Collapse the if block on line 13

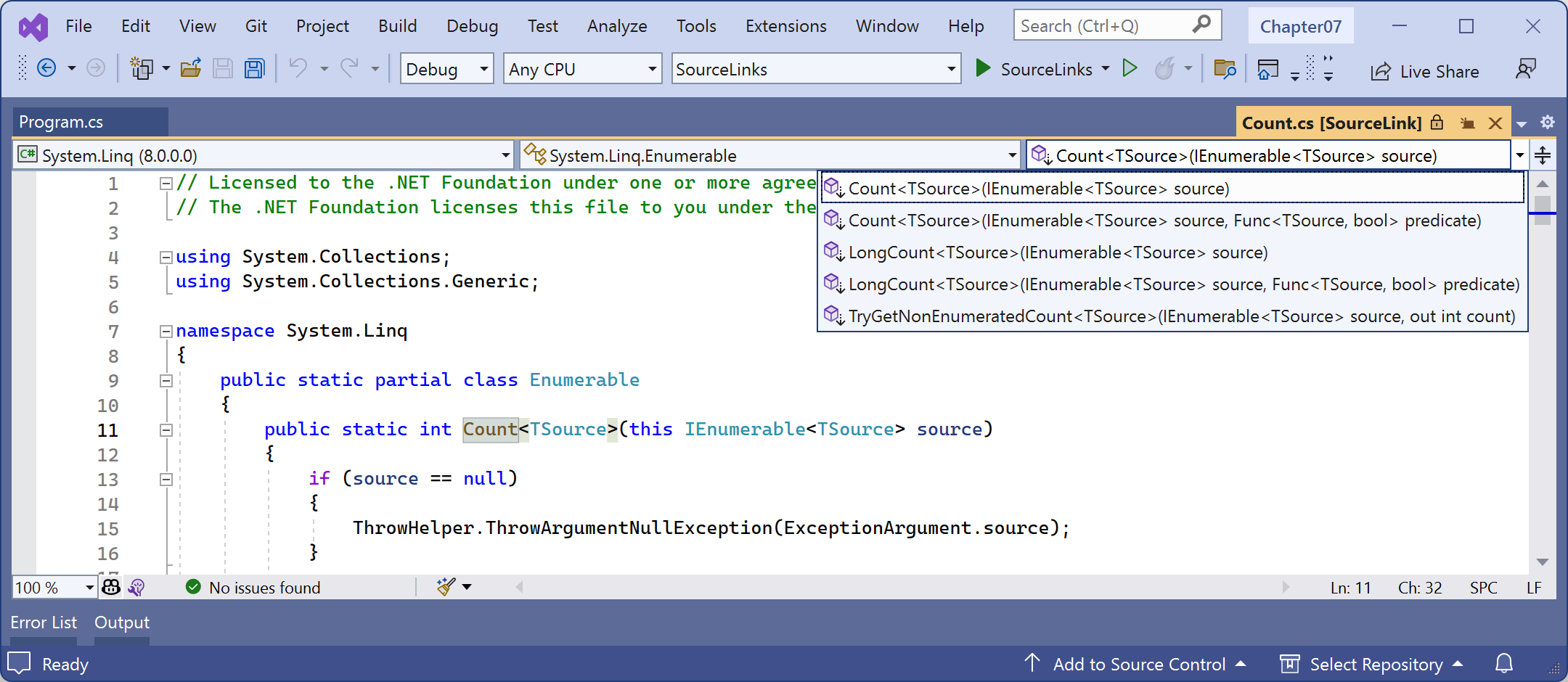click(166, 480)
